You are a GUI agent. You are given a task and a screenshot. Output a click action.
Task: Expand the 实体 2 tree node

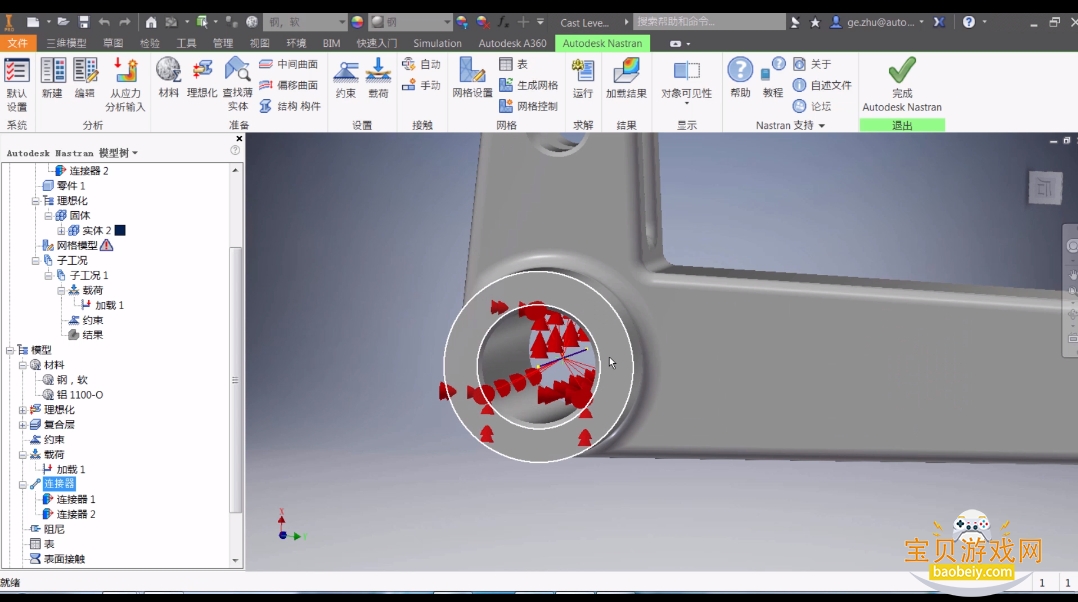pyautogui.click(x=61, y=230)
